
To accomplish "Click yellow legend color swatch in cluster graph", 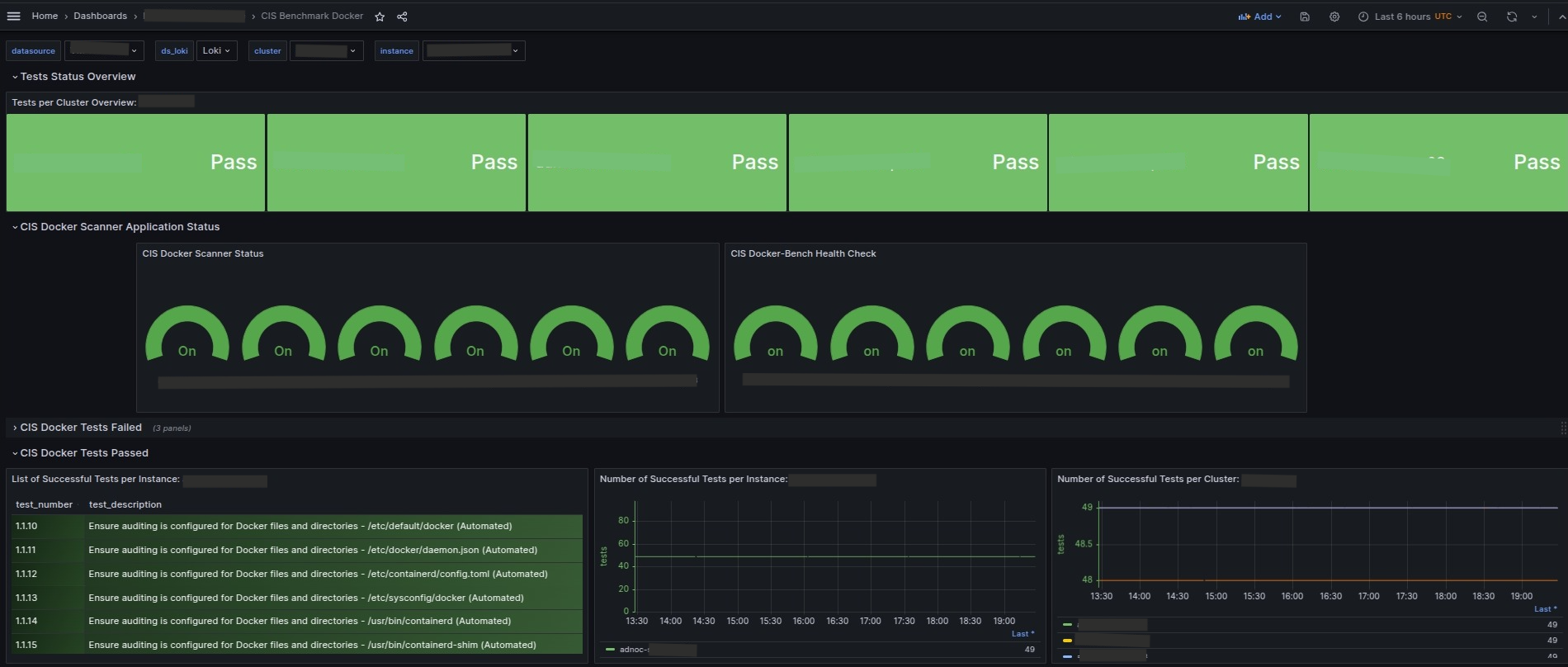I will pos(1067,641).
